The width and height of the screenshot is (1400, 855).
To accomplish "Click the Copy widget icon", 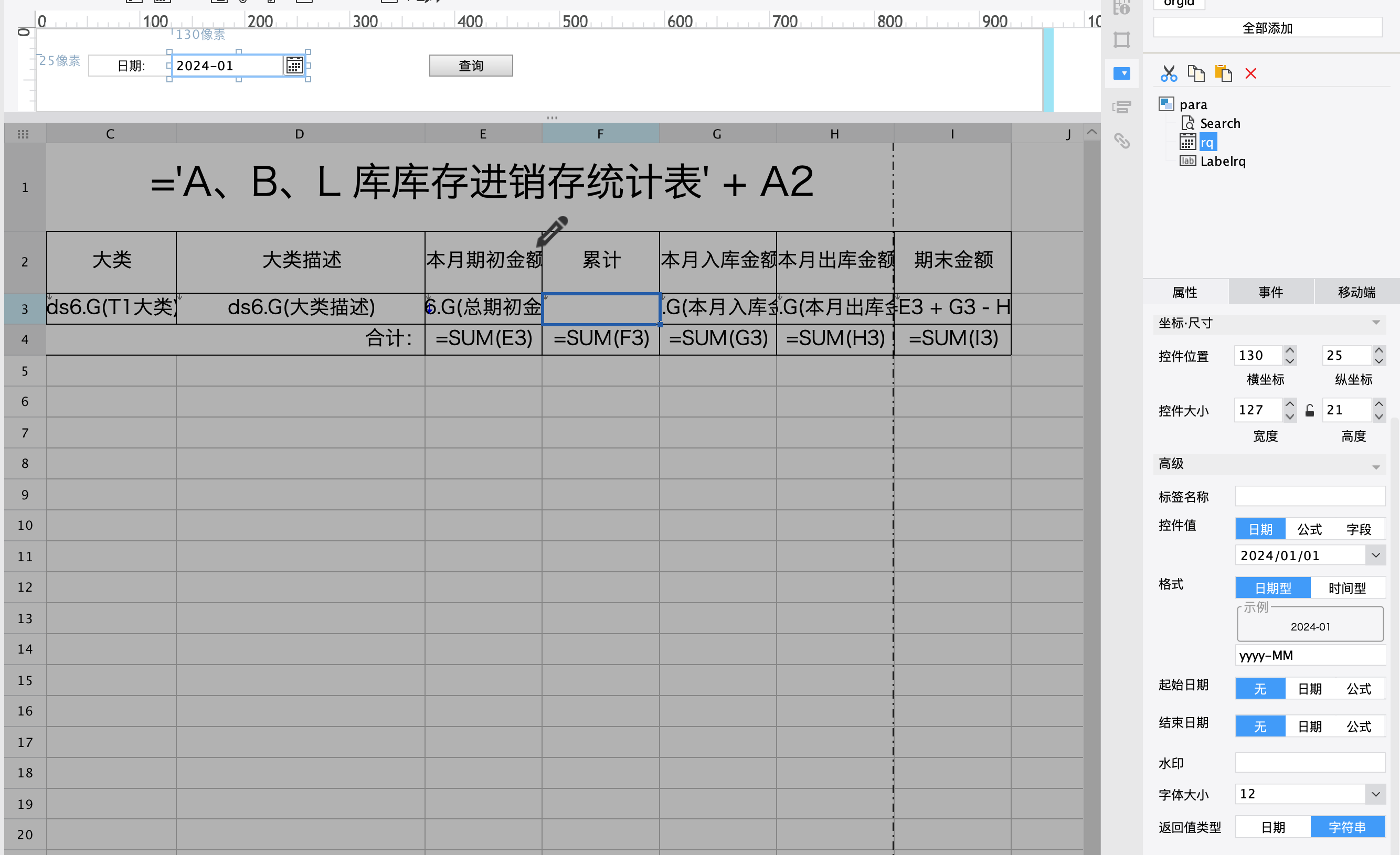I will coord(1196,74).
